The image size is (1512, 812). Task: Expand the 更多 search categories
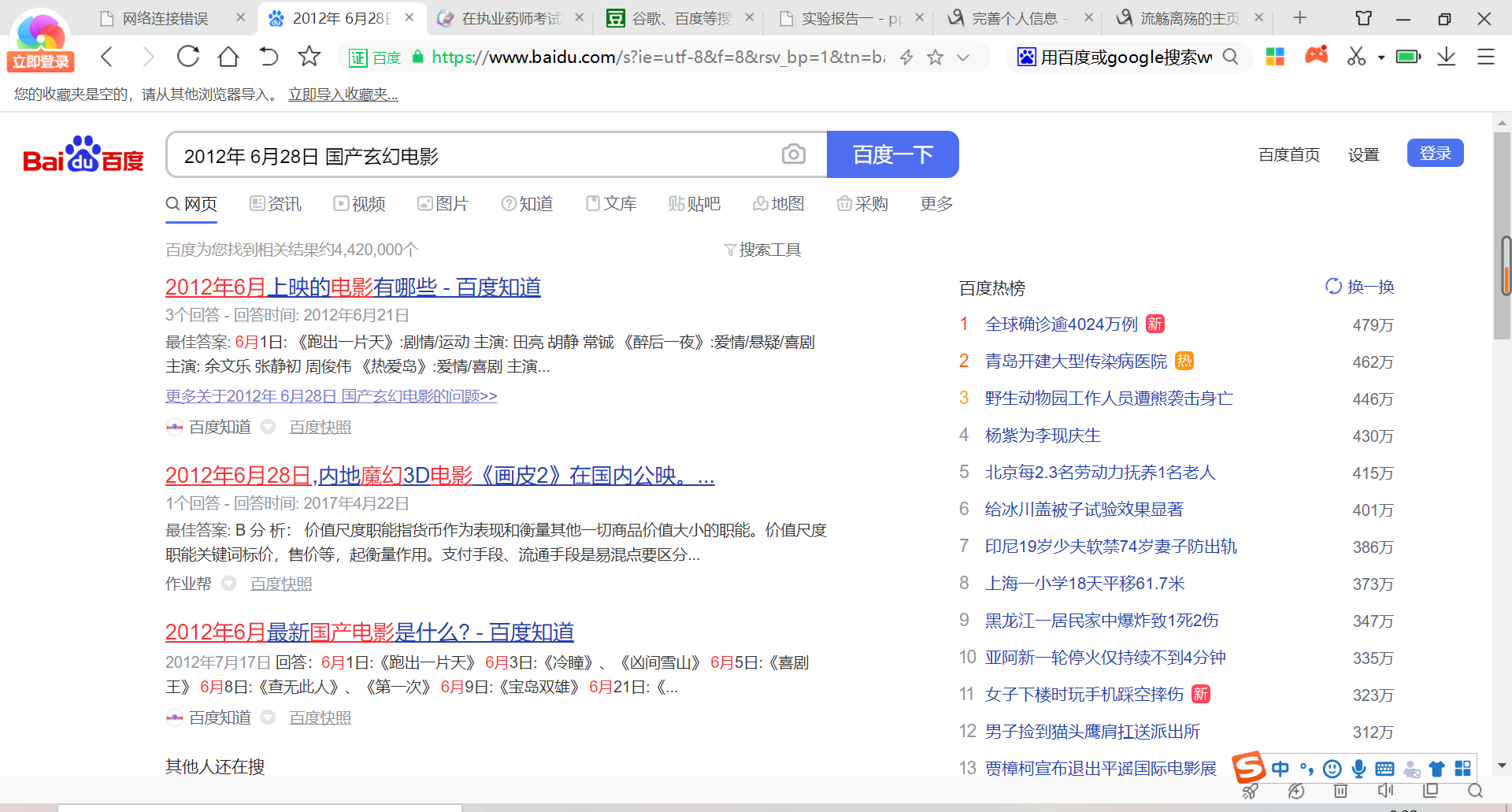tap(936, 204)
